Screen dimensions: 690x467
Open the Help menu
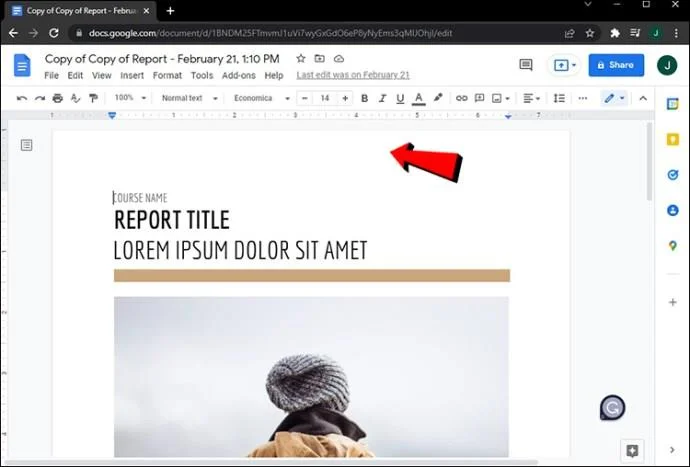pyautogui.click(x=274, y=75)
